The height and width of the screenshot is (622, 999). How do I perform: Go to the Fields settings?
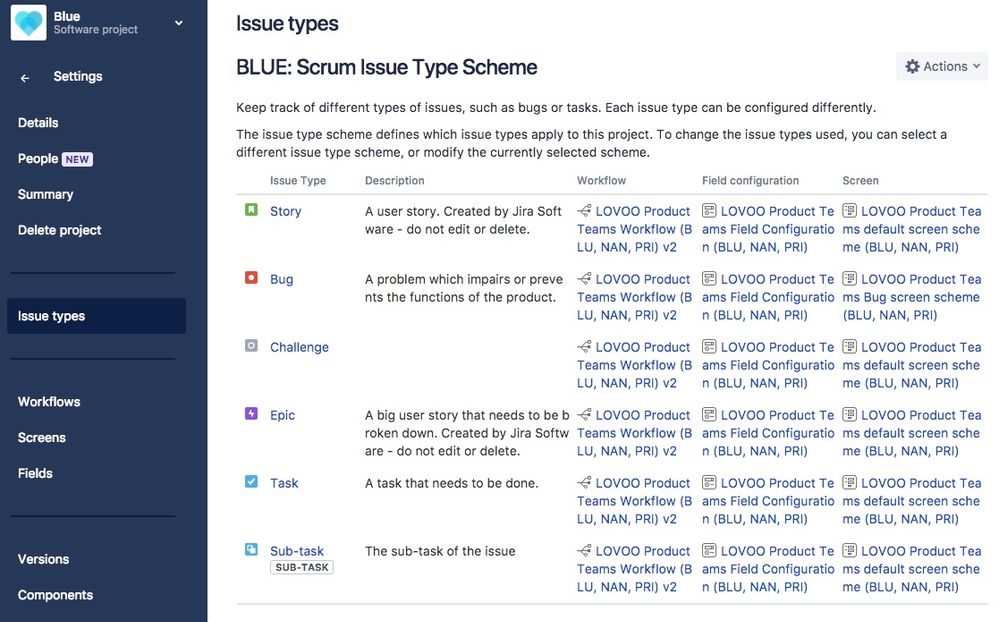point(35,474)
